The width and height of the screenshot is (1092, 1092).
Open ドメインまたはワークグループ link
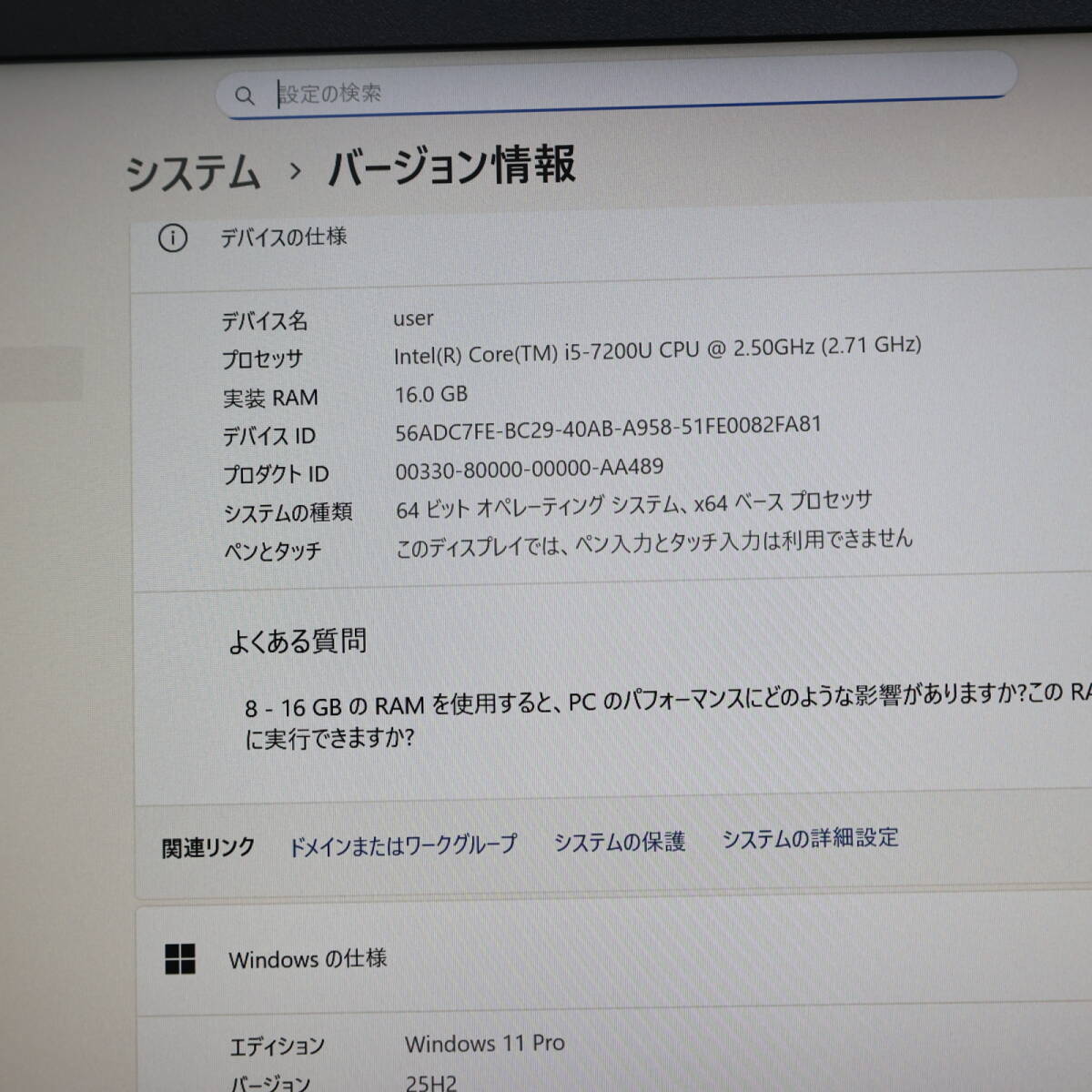(x=402, y=845)
